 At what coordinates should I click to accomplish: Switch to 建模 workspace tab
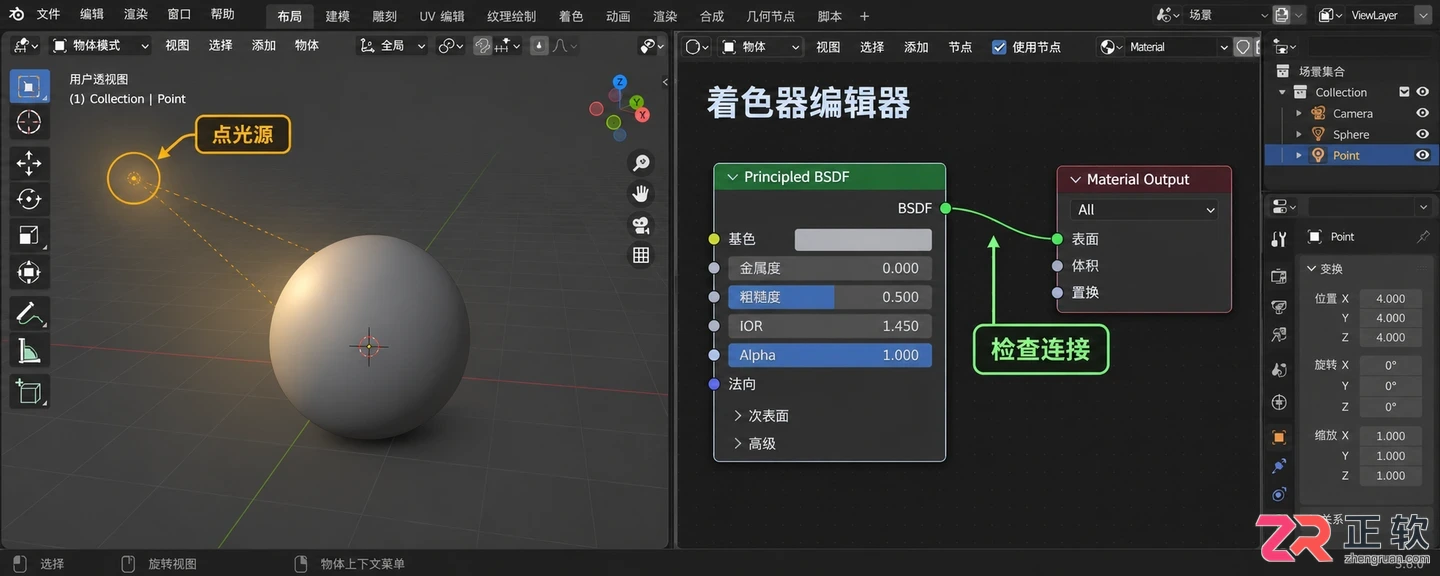point(338,16)
